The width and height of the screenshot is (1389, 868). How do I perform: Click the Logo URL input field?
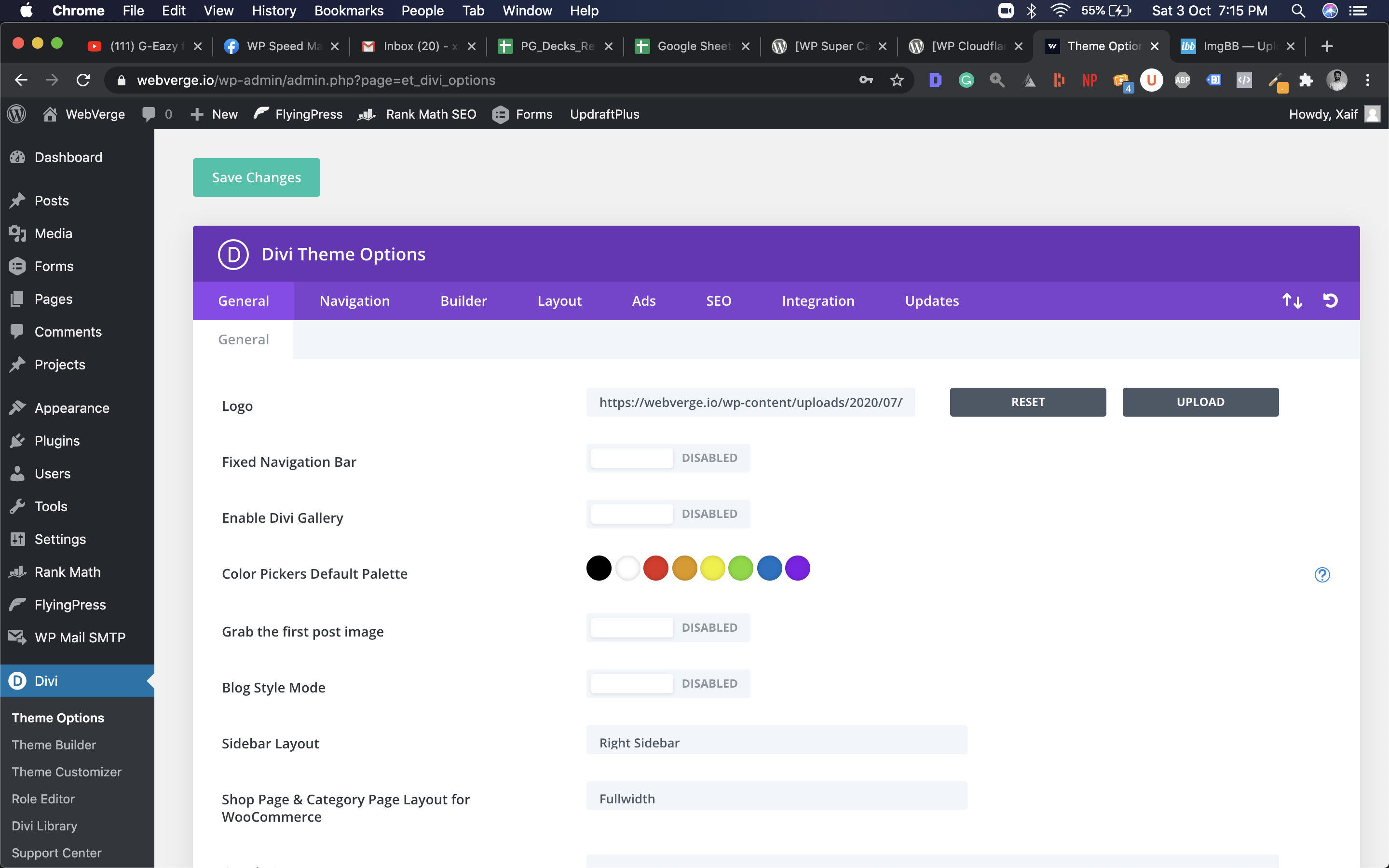751,402
